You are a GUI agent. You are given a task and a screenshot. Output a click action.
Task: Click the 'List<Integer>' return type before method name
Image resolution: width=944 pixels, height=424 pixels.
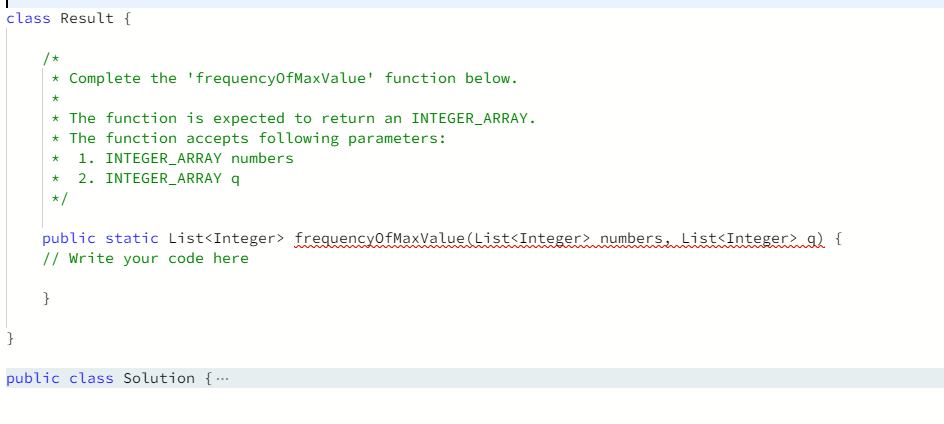point(226,238)
